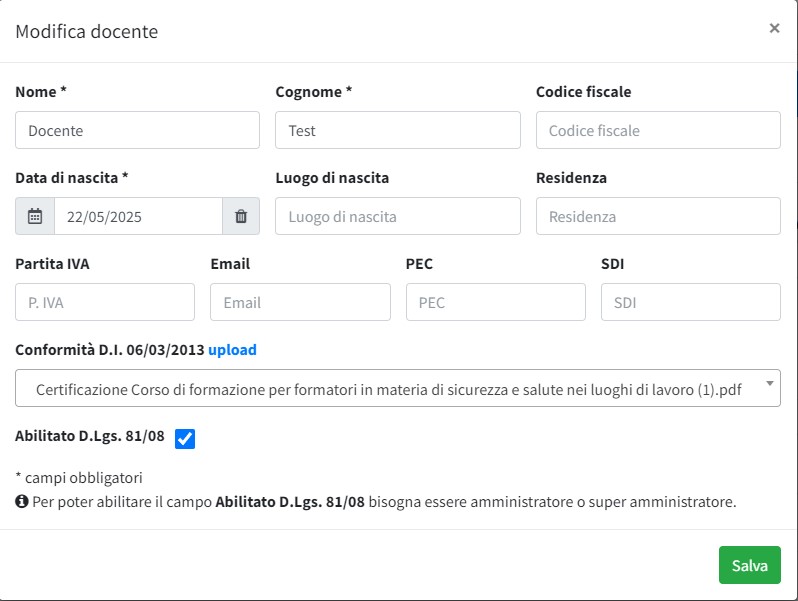Focus the SDI input field
798x601 pixels.
tap(690, 302)
